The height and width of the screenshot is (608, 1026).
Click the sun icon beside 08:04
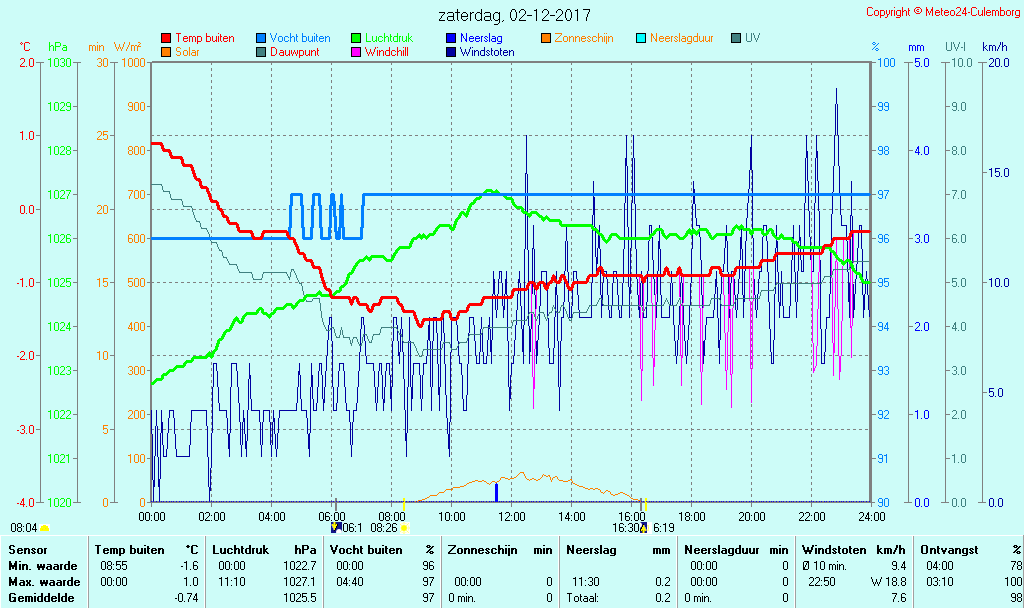pos(45,527)
